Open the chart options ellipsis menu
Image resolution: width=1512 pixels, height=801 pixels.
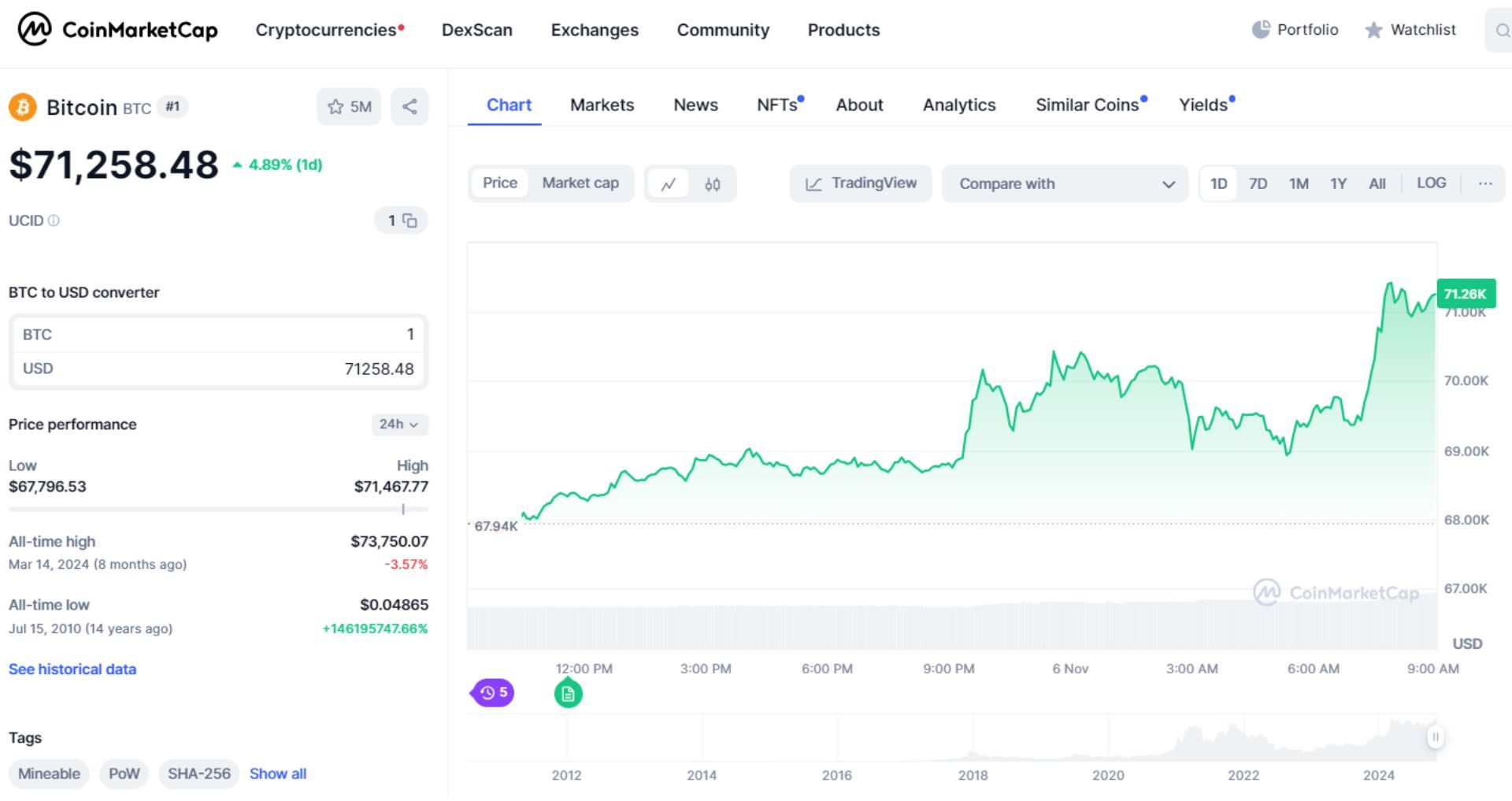tap(1485, 183)
